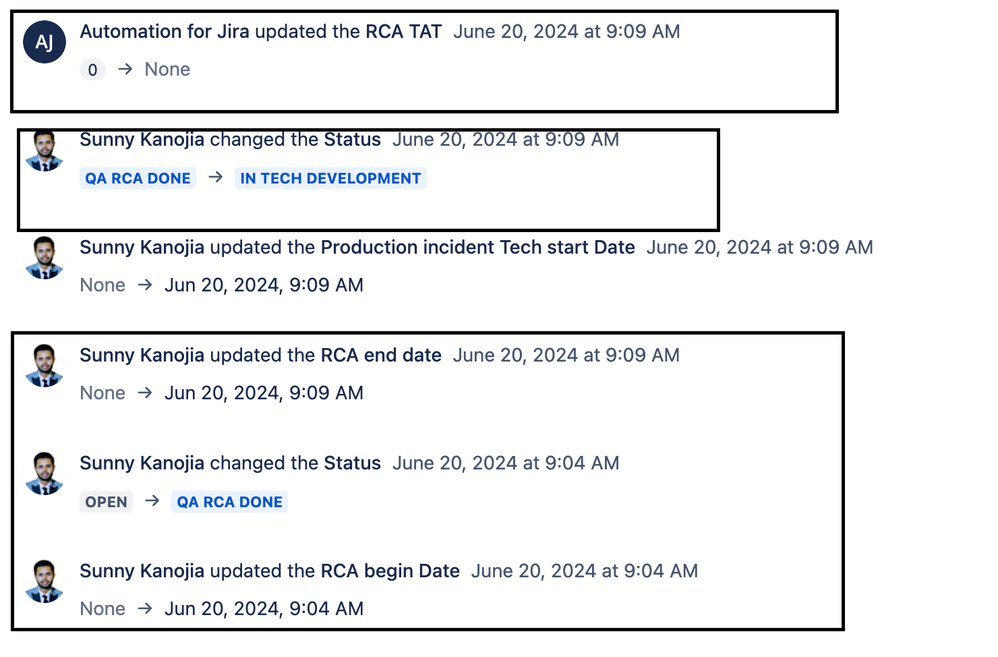998x657 pixels.
Task: Click the arrow icon between 0 and None
Action: (x=125, y=69)
